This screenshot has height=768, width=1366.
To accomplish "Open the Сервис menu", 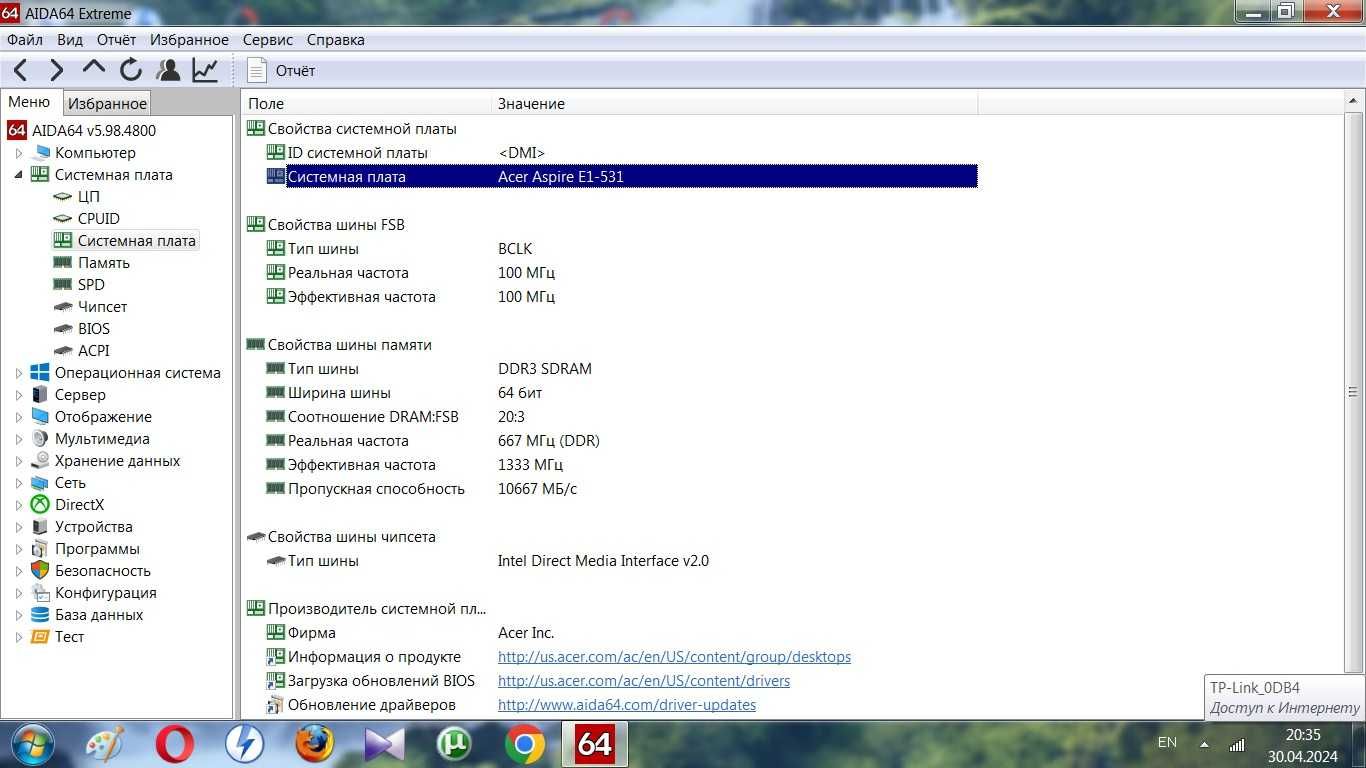I will (x=268, y=40).
